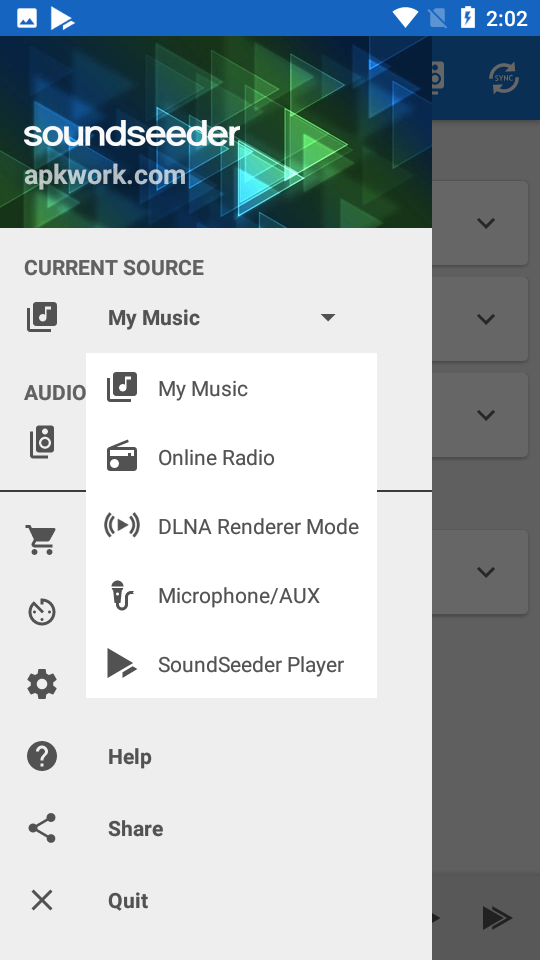Click the speaker icon in top toolbar
Image resolution: width=540 pixels, height=960 pixels.
pos(437,78)
